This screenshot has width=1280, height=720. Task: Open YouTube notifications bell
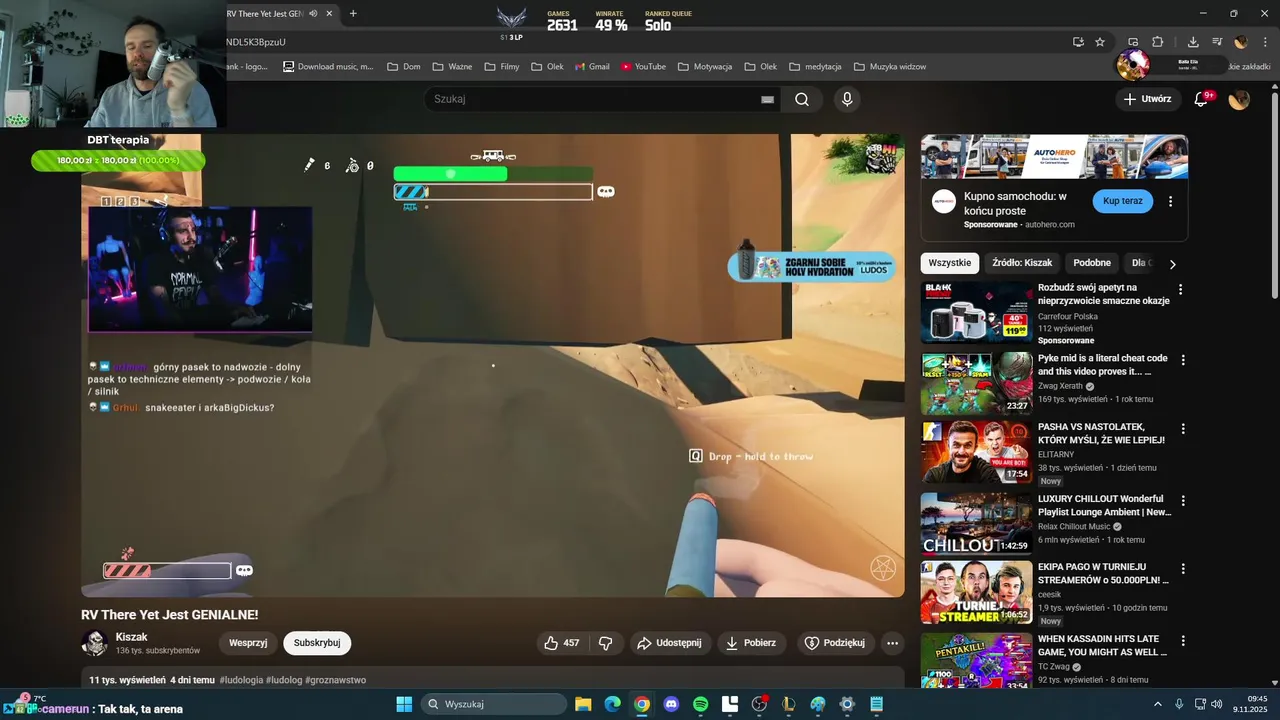pos(1202,99)
